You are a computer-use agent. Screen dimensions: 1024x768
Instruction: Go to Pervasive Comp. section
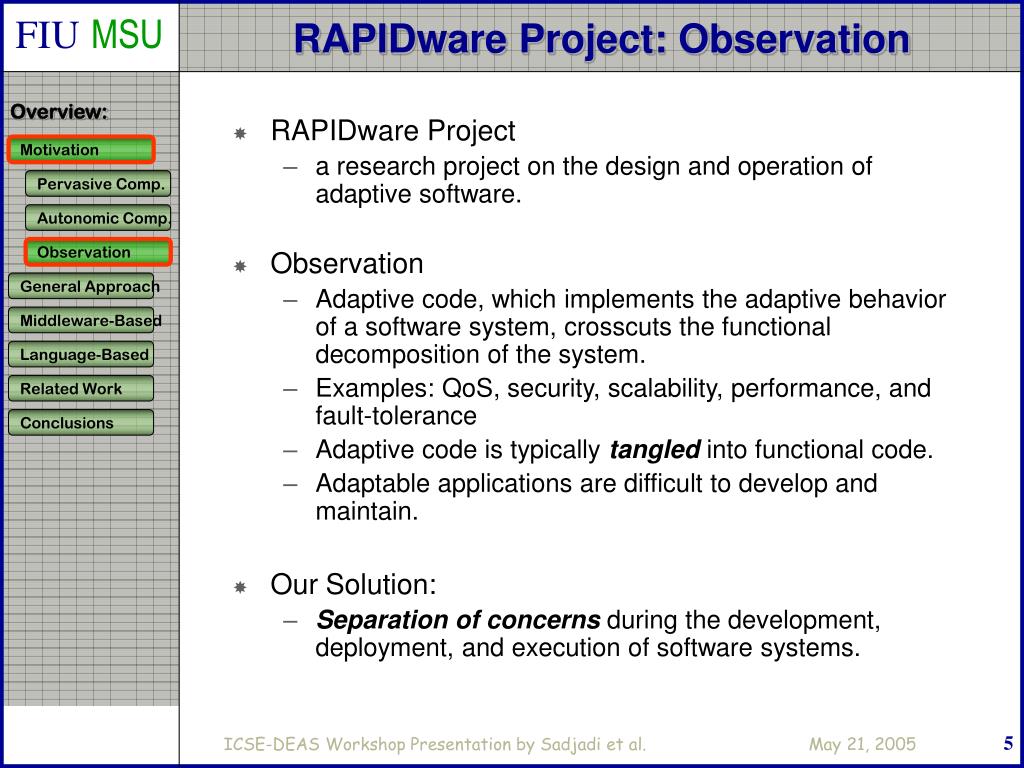(x=98, y=184)
